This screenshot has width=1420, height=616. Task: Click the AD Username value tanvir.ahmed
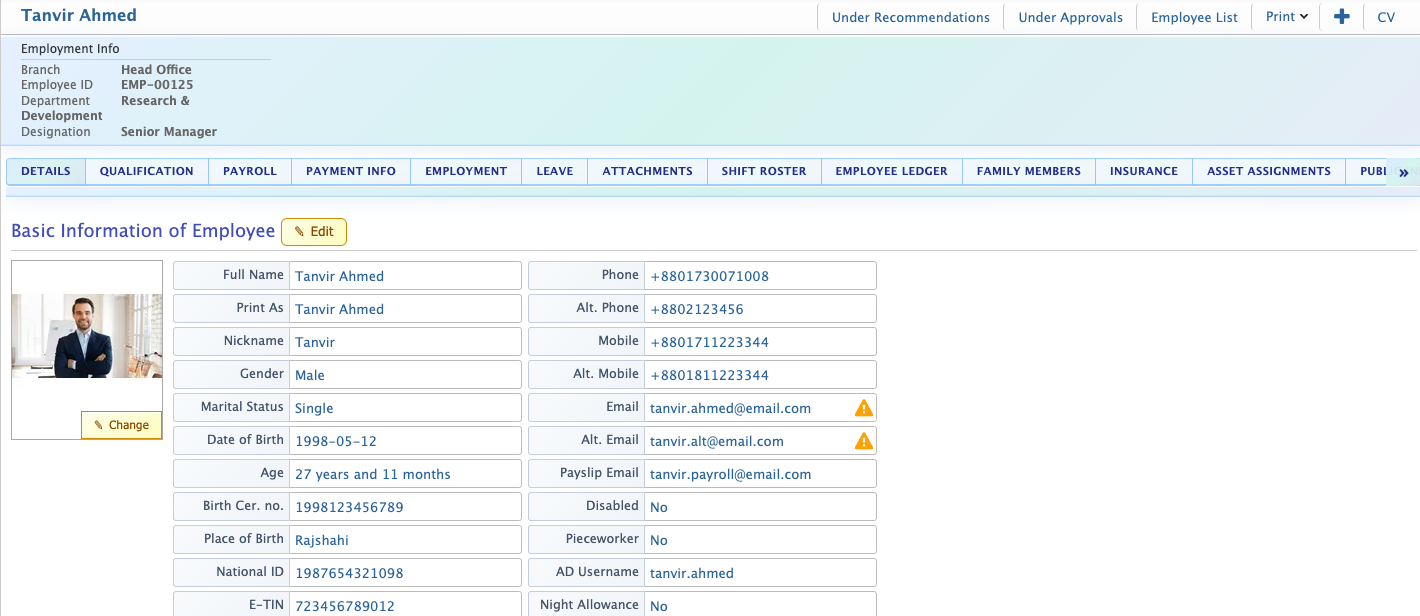click(692, 573)
